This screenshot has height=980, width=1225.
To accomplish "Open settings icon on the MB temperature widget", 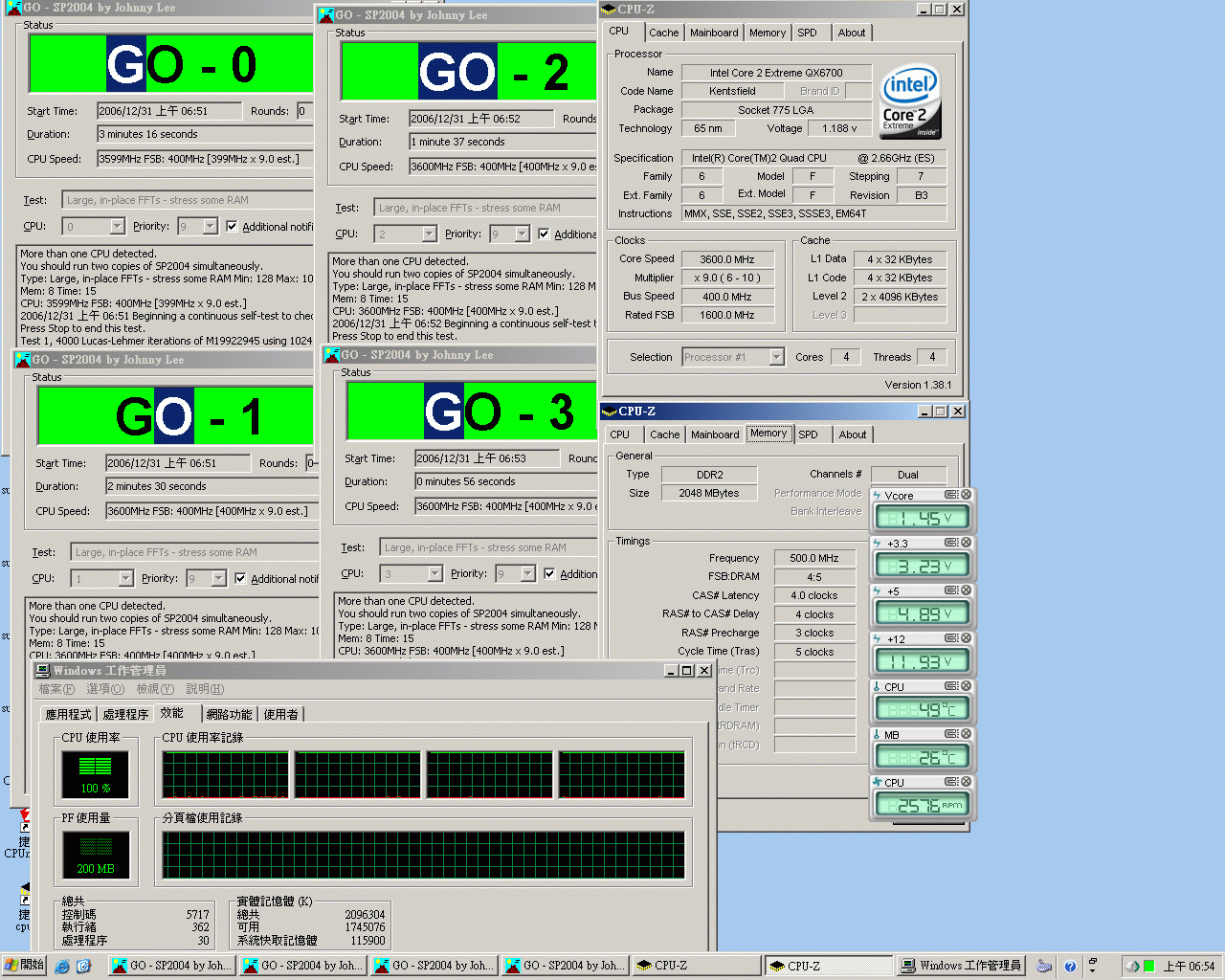I will (x=951, y=734).
